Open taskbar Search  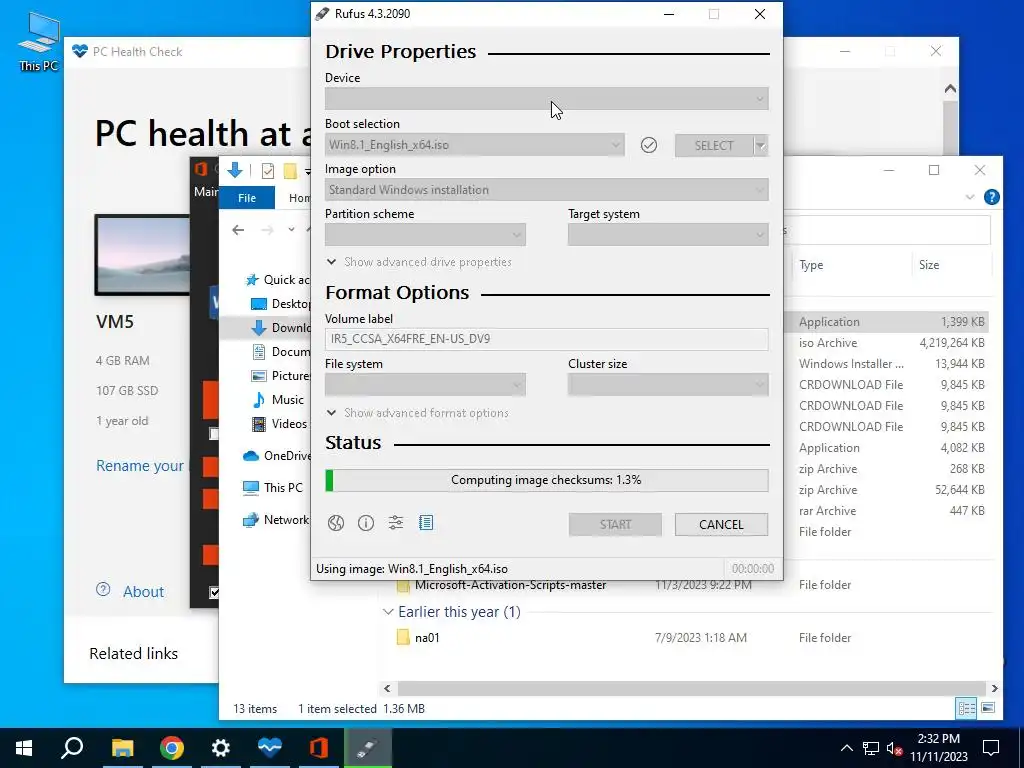(x=72, y=748)
